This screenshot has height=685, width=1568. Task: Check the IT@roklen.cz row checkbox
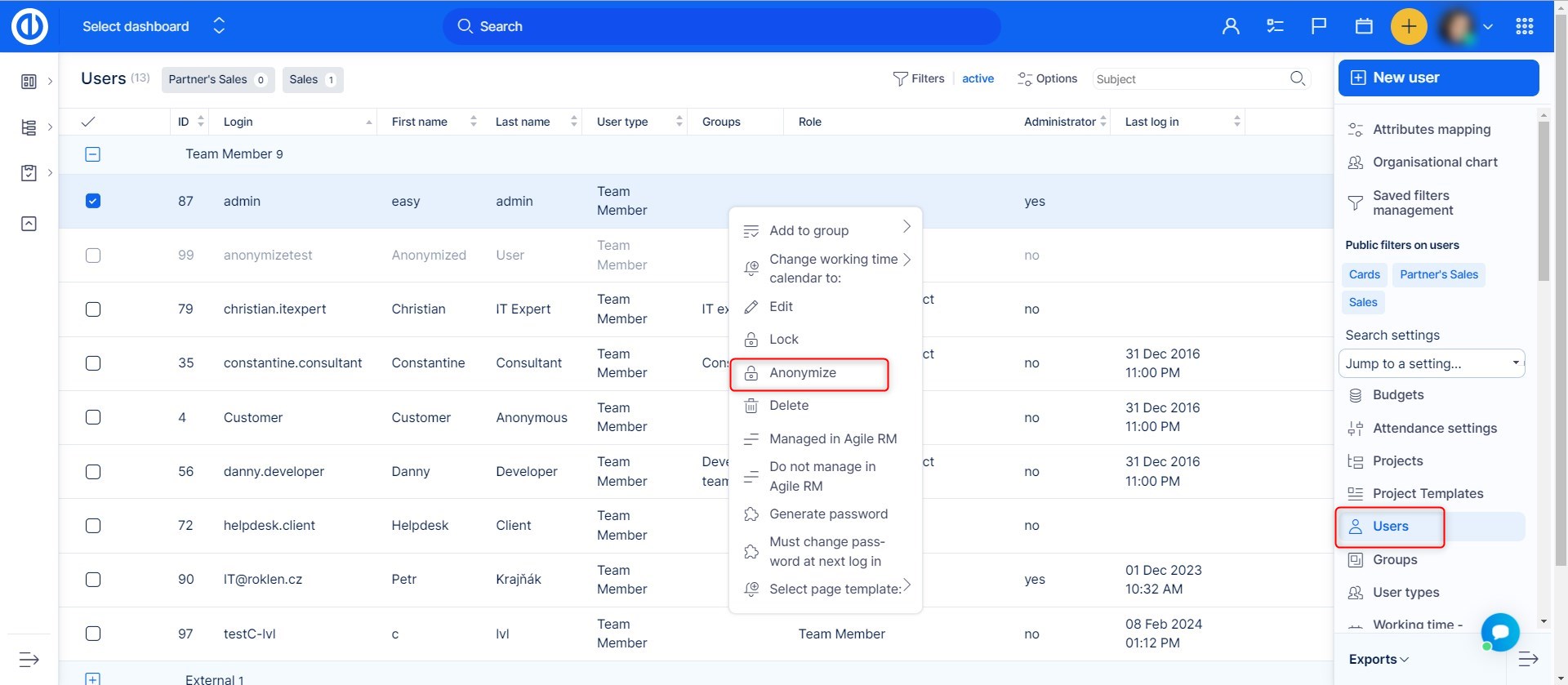pos(93,580)
